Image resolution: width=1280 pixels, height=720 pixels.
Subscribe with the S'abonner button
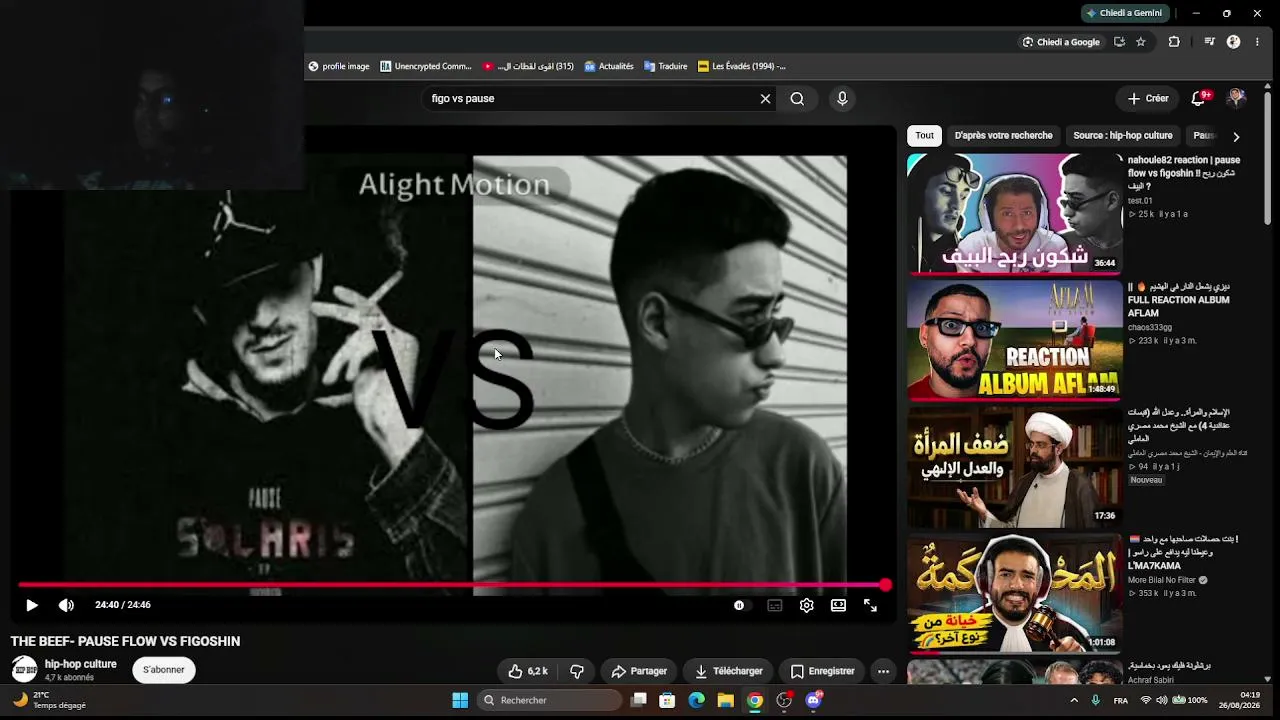[164, 670]
